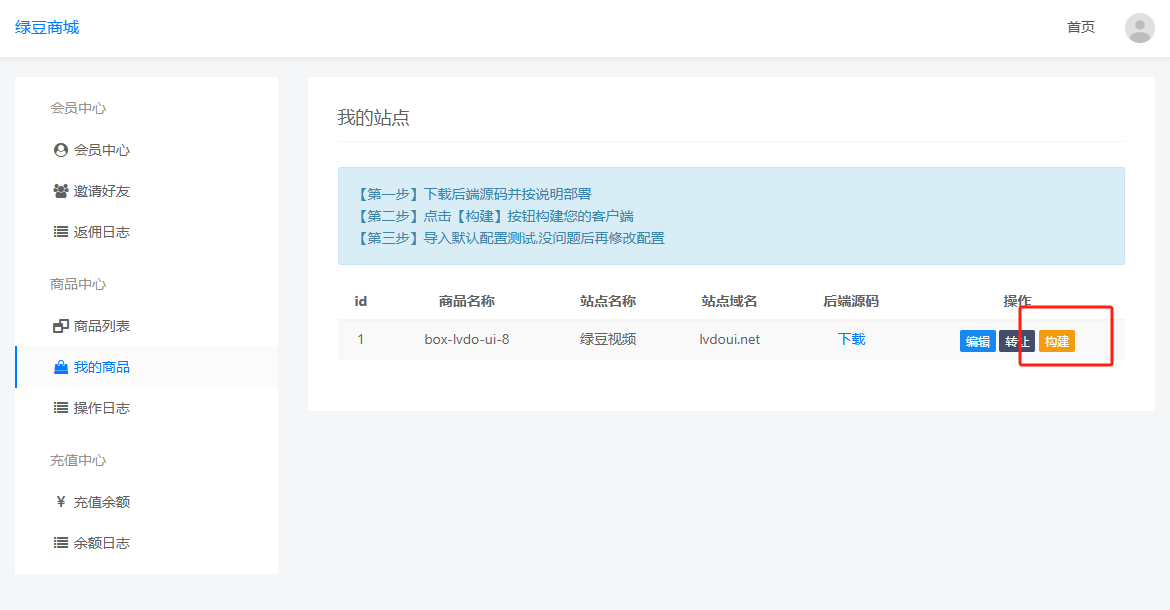1170x610 pixels.
Task: Open 返佣日志 via its list icon
Action: coord(59,231)
